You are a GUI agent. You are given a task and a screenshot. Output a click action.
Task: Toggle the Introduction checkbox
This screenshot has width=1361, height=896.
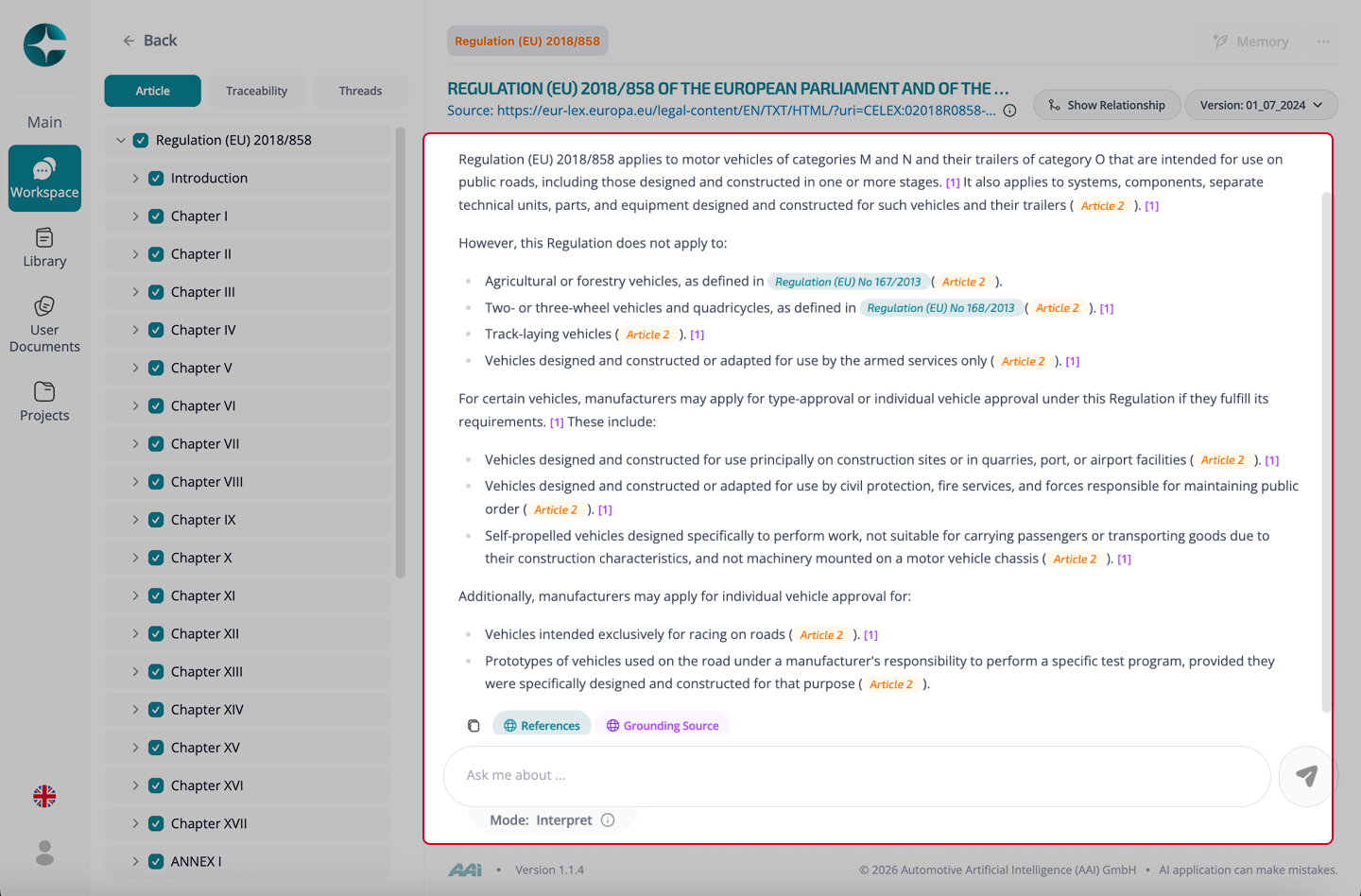[x=156, y=178]
